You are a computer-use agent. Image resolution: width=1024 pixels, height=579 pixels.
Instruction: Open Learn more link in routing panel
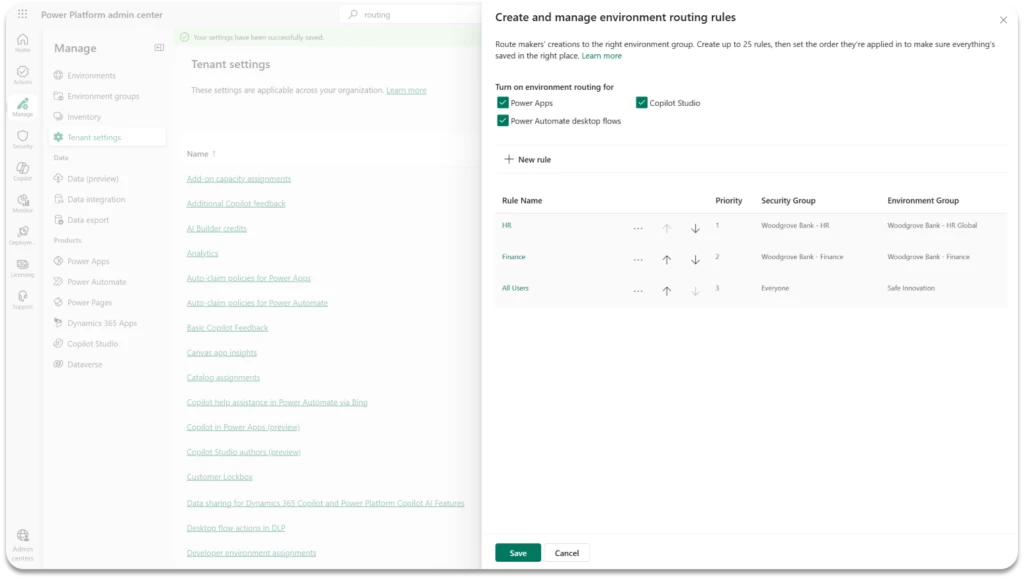coord(601,56)
